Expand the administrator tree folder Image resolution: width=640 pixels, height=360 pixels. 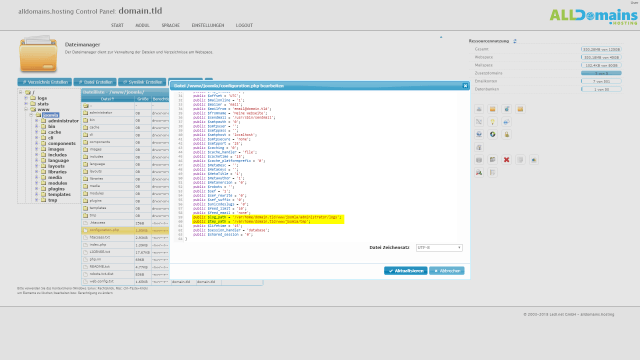[x=37, y=121]
